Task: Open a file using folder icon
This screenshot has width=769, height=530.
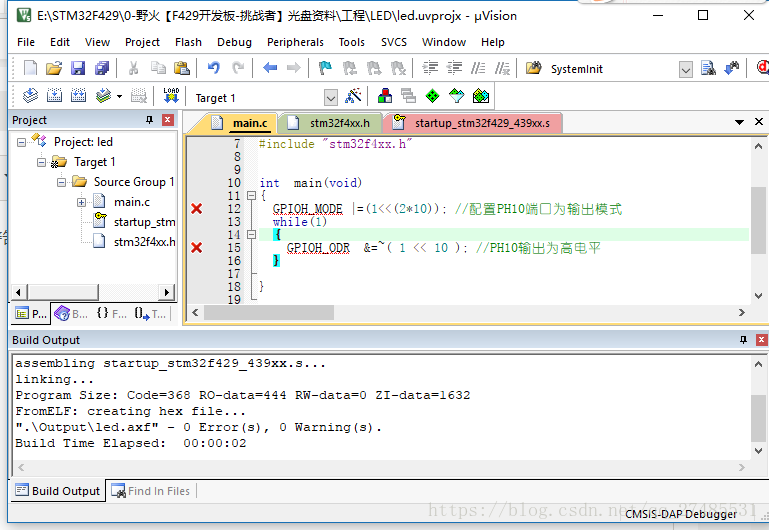Action: click(54, 68)
